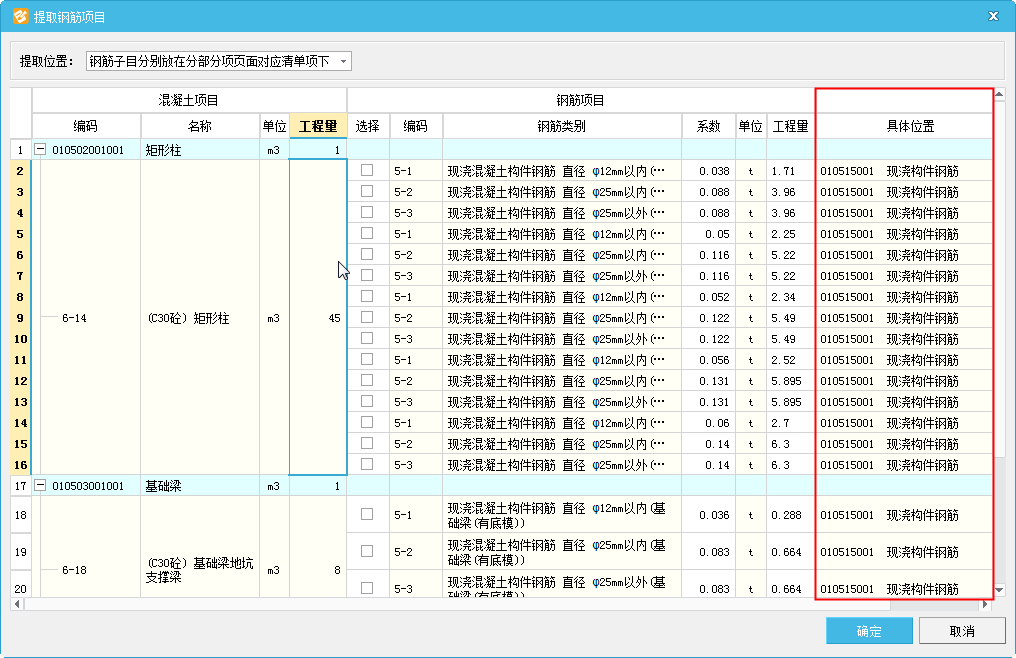Click the 系数 column header
Image resolution: width=1016 pixels, height=658 pixels.
click(x=708, y=126)
